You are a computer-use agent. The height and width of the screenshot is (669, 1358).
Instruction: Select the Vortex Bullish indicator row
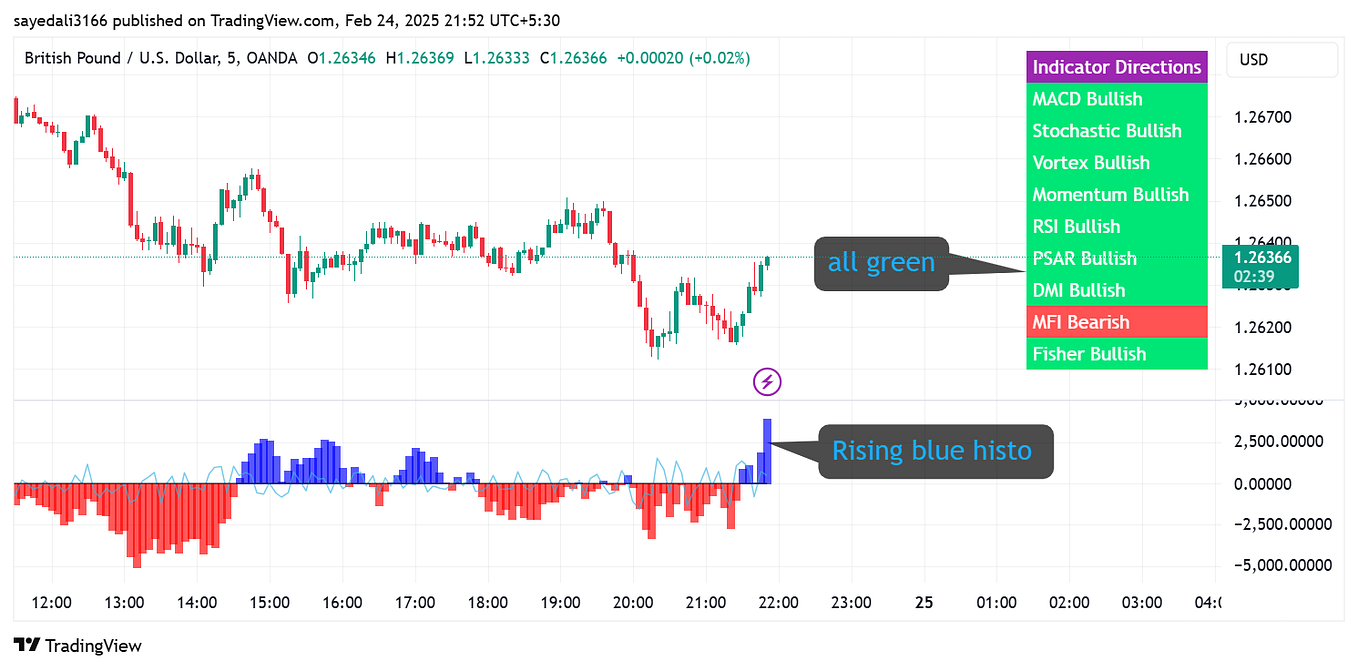click(x=1117, y=162)
